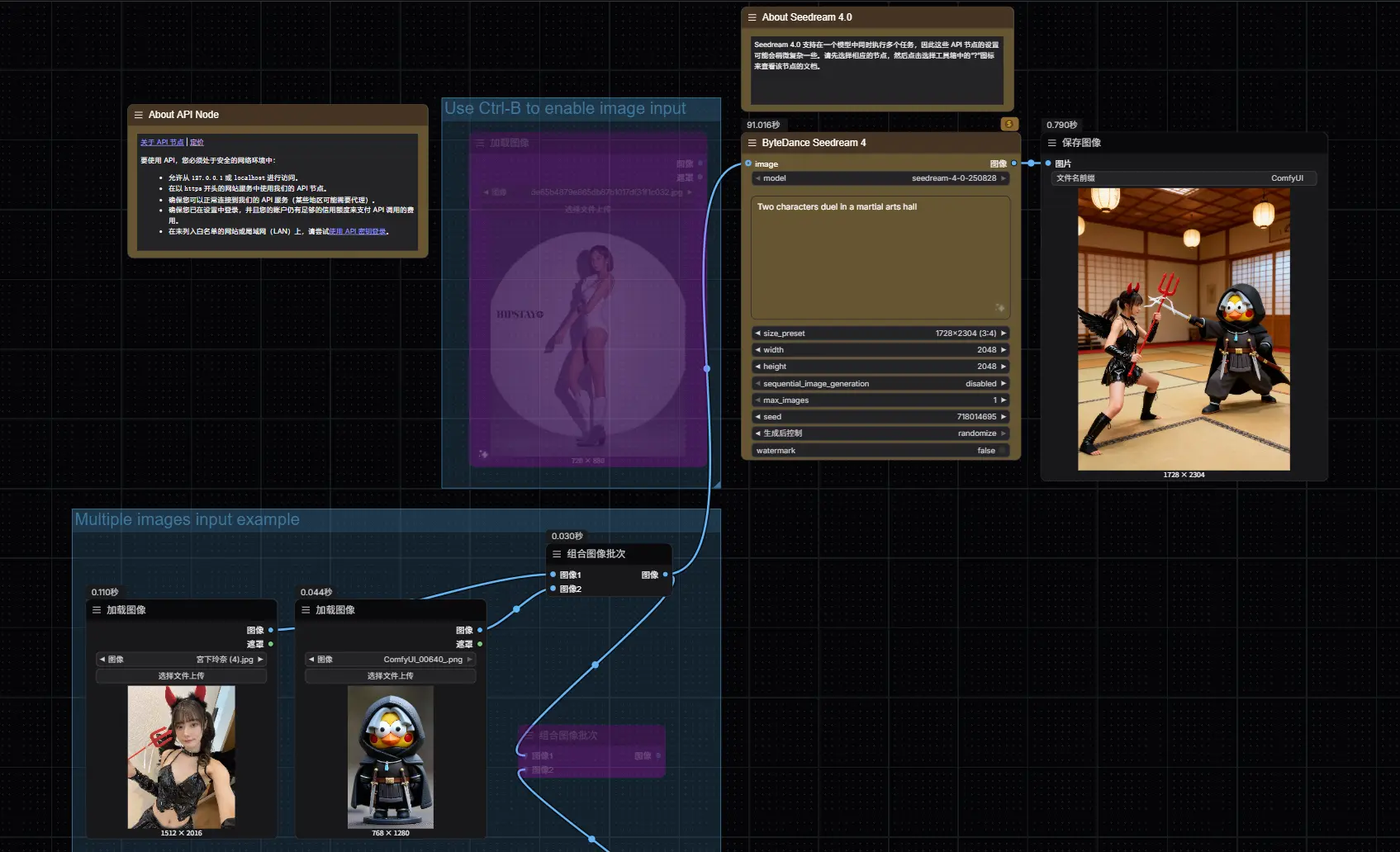This screenshot has width=1400, height=852.
Task: Open the 关于 API 节点 link
Action: pos(162,142)
